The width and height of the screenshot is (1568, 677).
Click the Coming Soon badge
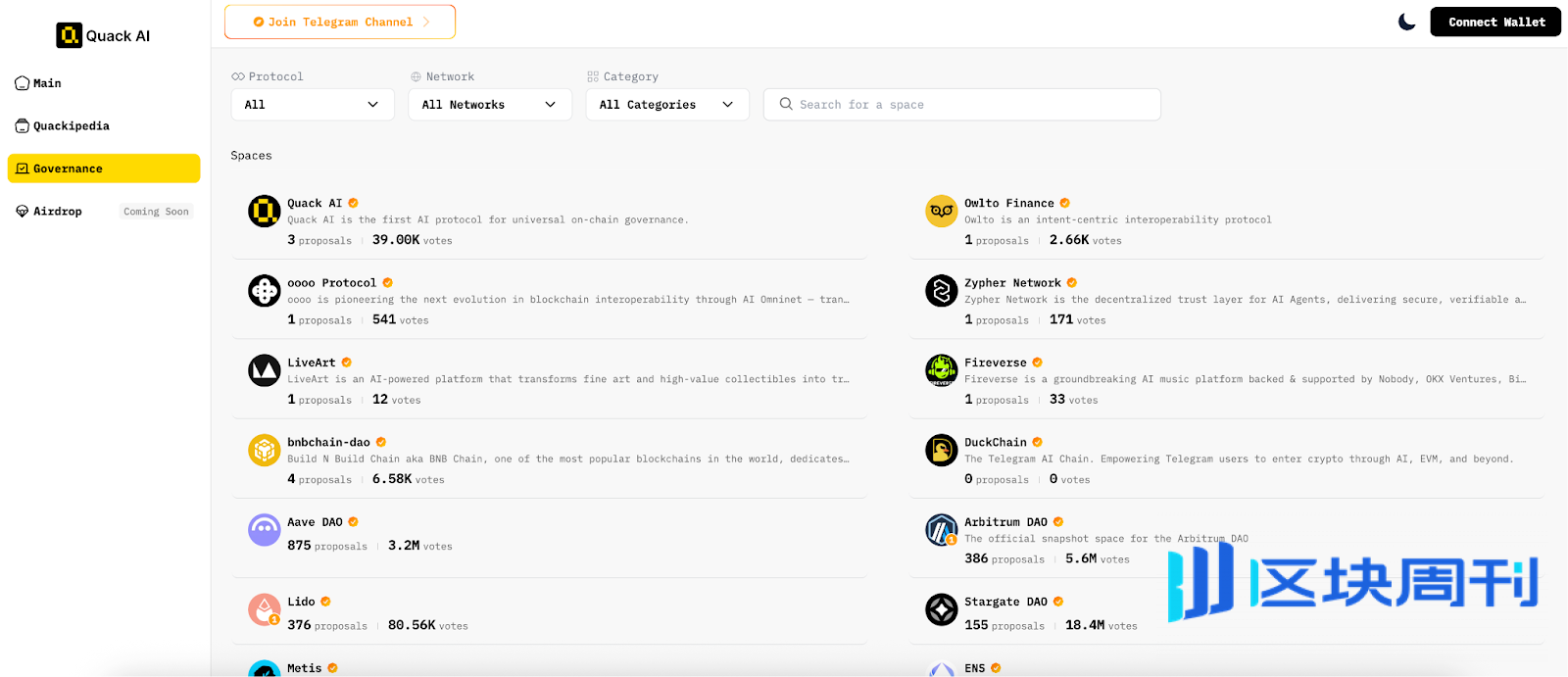[x=156, y=211]
